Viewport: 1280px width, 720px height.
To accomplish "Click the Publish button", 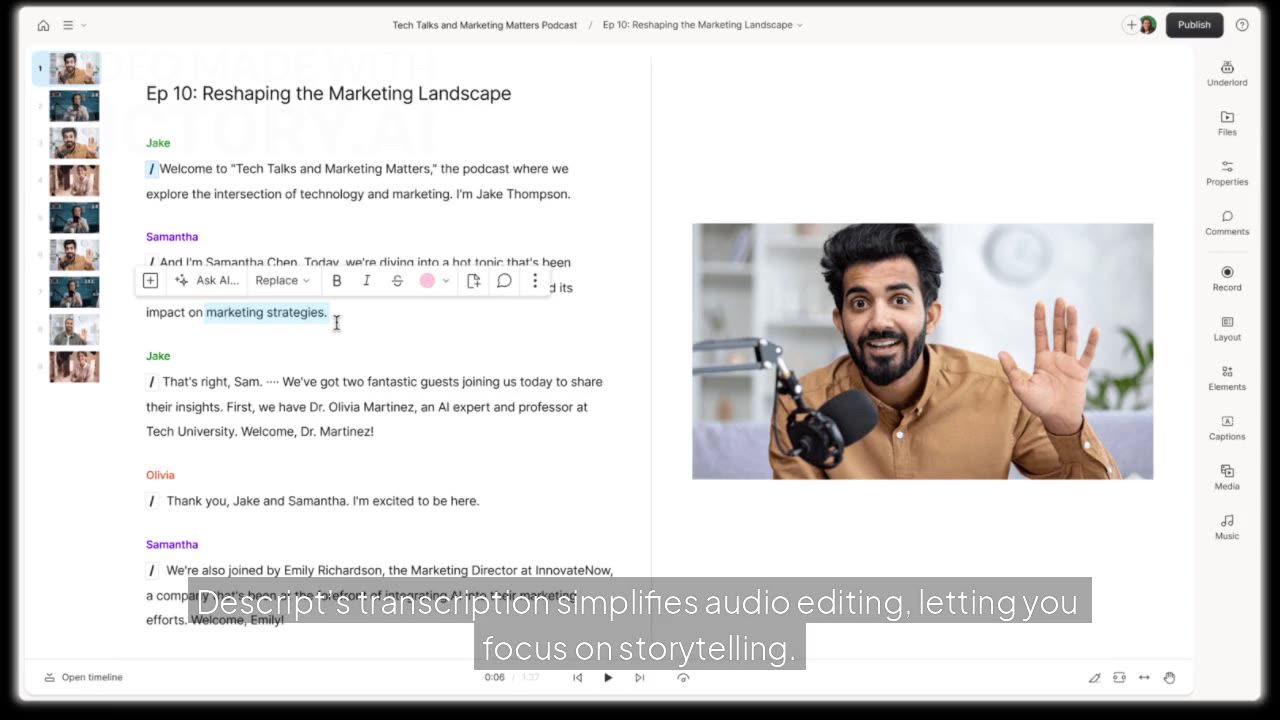I will pos(1194,25).
